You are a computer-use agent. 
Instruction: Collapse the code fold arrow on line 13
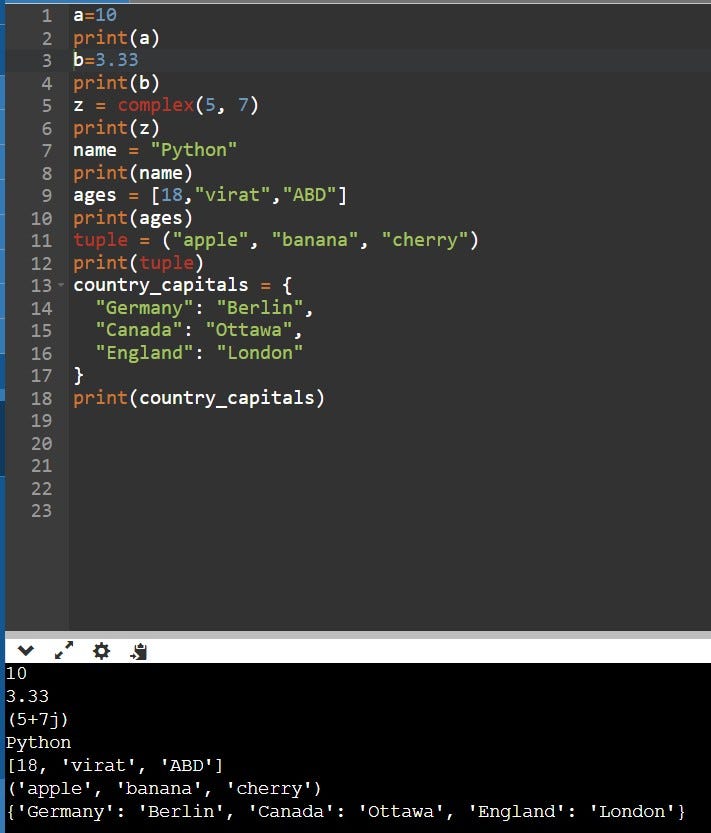tap(61, 285)
